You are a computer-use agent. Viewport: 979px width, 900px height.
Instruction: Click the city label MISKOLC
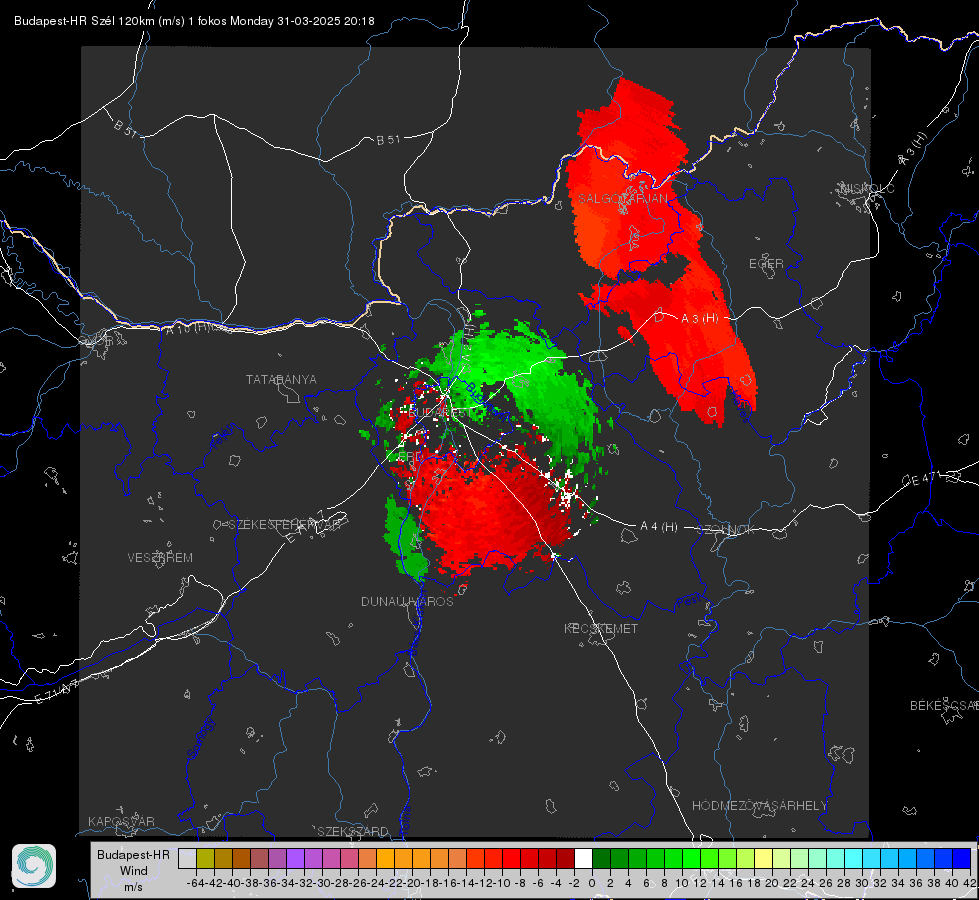point(867,188)
